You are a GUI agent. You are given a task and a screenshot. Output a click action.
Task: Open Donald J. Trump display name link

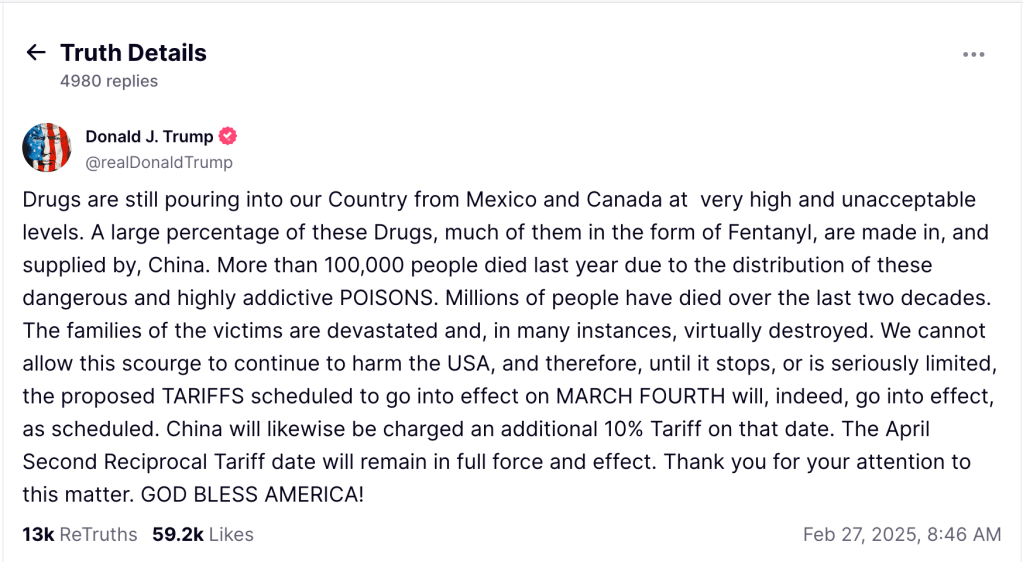point(149,137)
